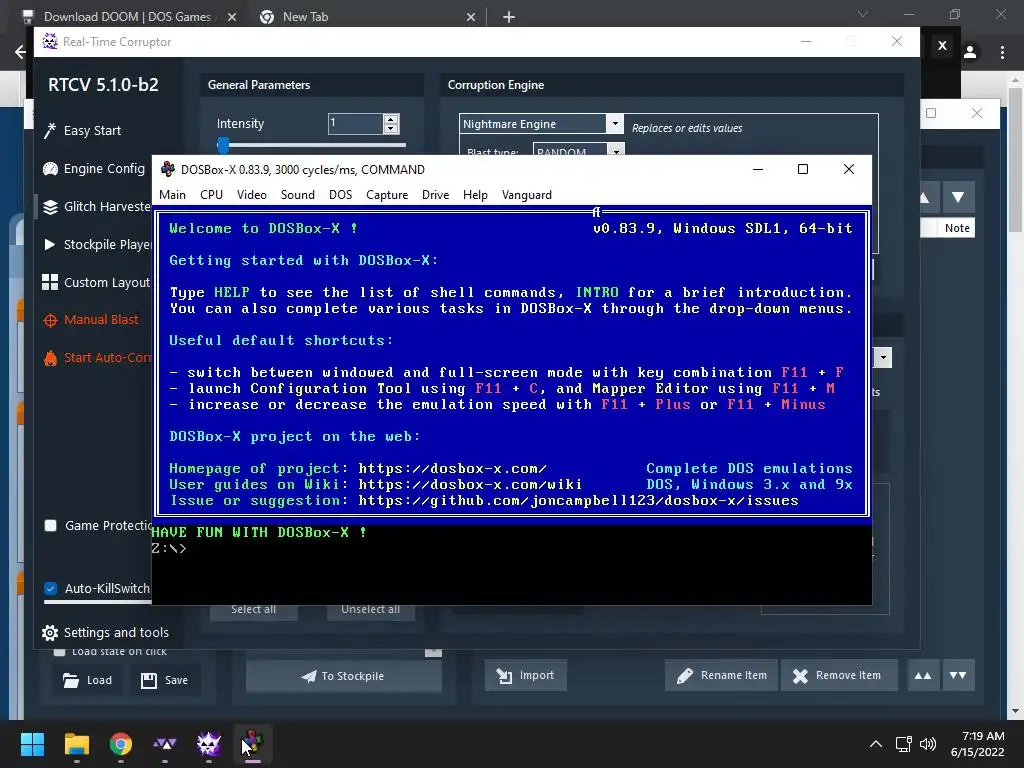Move item to top with double up arrows
The image size is (1024, 768).
(923, 675)
